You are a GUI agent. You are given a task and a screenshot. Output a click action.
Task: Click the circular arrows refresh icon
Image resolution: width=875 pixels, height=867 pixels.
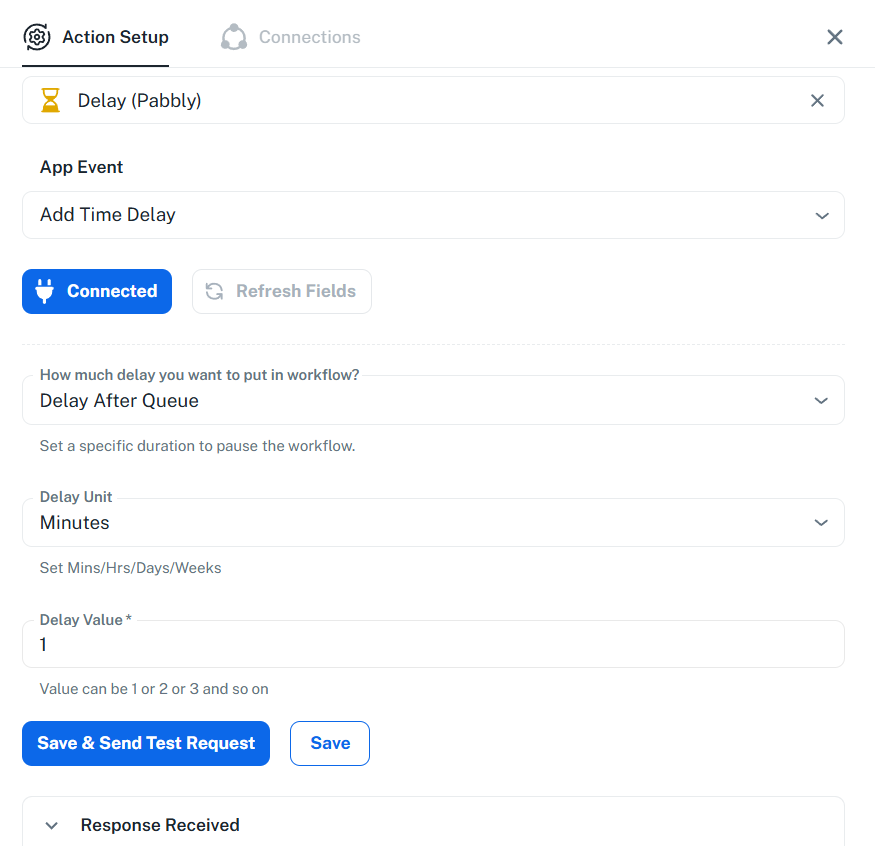click(214, 291)
